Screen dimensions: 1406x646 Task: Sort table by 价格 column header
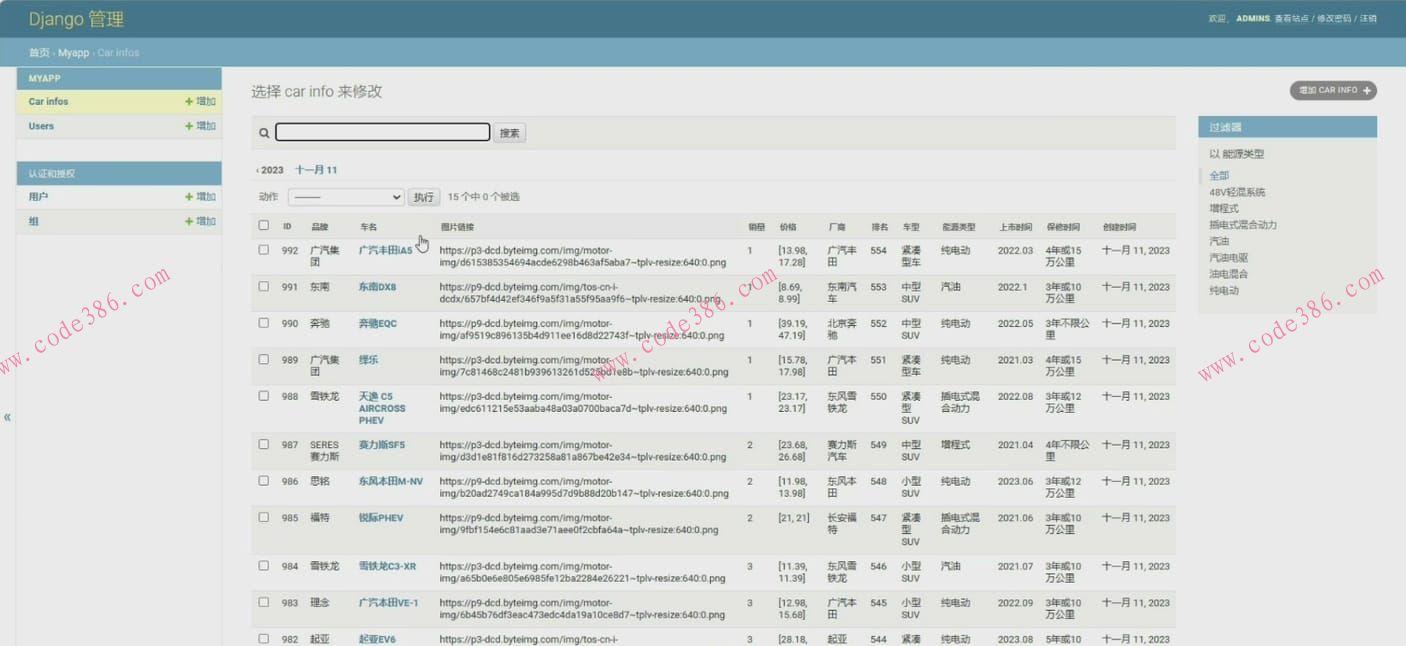pos(788,227)
